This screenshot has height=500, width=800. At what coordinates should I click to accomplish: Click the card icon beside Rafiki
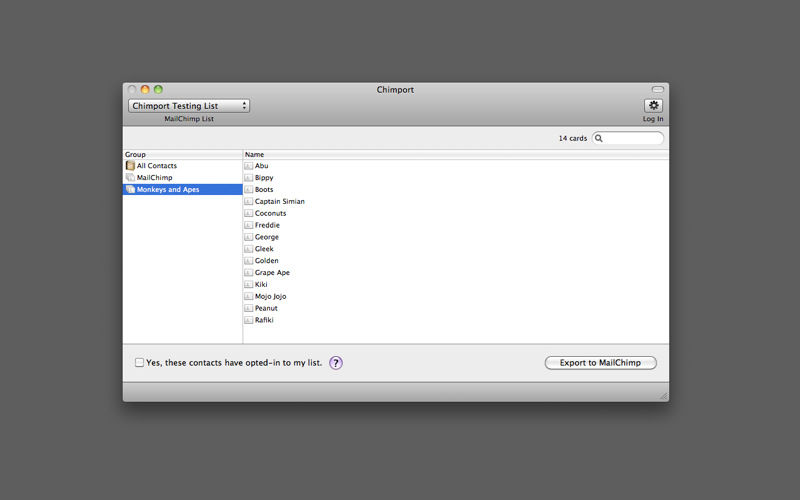248,320
